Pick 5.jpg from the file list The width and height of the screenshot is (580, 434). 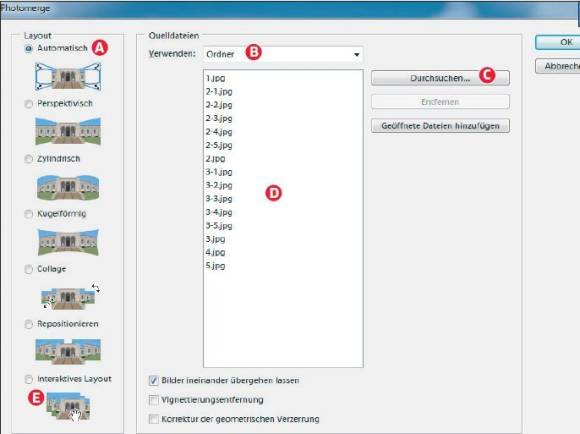pyautogui.click(x=215, y=266)
